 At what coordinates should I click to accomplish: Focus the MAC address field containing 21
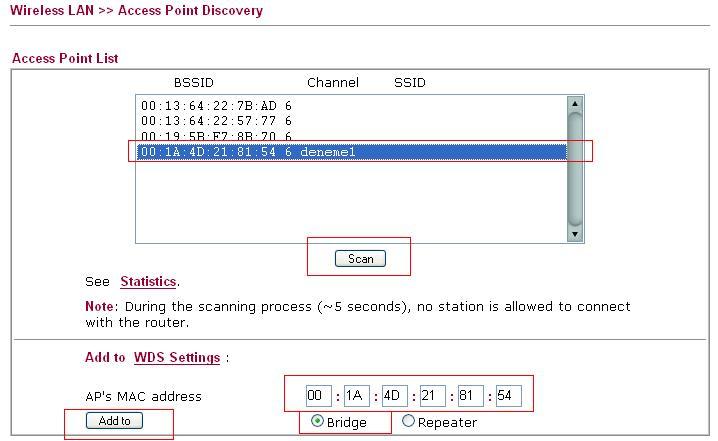(432, 396)
